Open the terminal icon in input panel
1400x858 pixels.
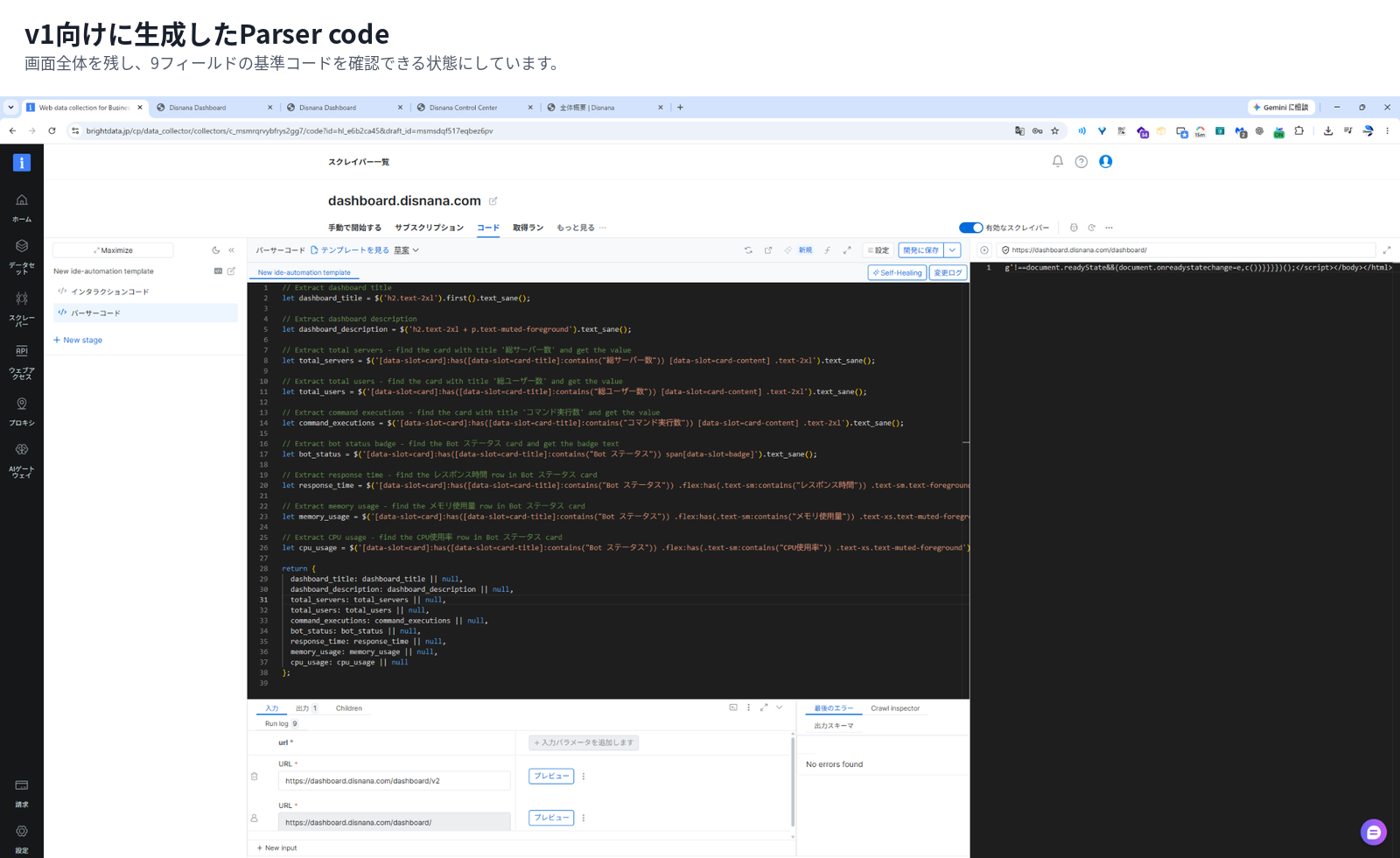(733, 707)
